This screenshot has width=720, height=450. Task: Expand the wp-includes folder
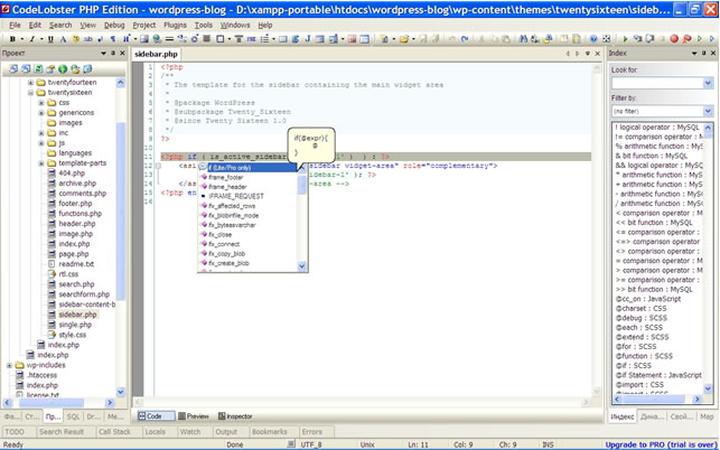pyautogui.click(x=9, y=366)
